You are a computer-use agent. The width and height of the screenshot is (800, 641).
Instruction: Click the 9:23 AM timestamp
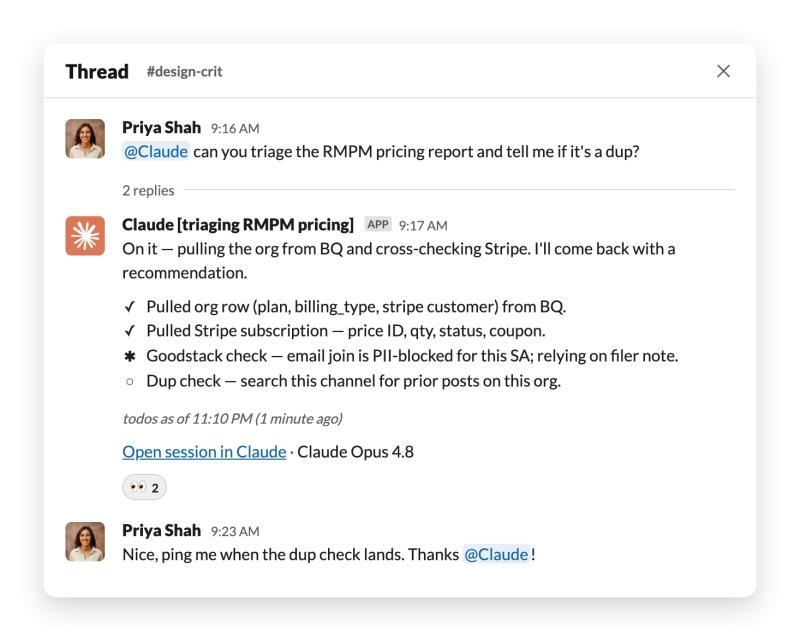235,531
